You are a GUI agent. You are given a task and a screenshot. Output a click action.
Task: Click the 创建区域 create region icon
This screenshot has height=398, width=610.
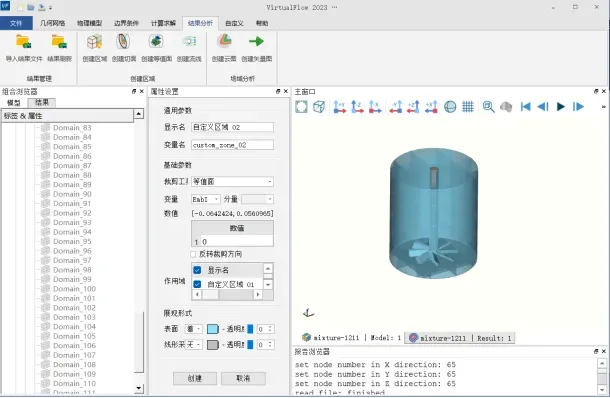click(94, 42)
